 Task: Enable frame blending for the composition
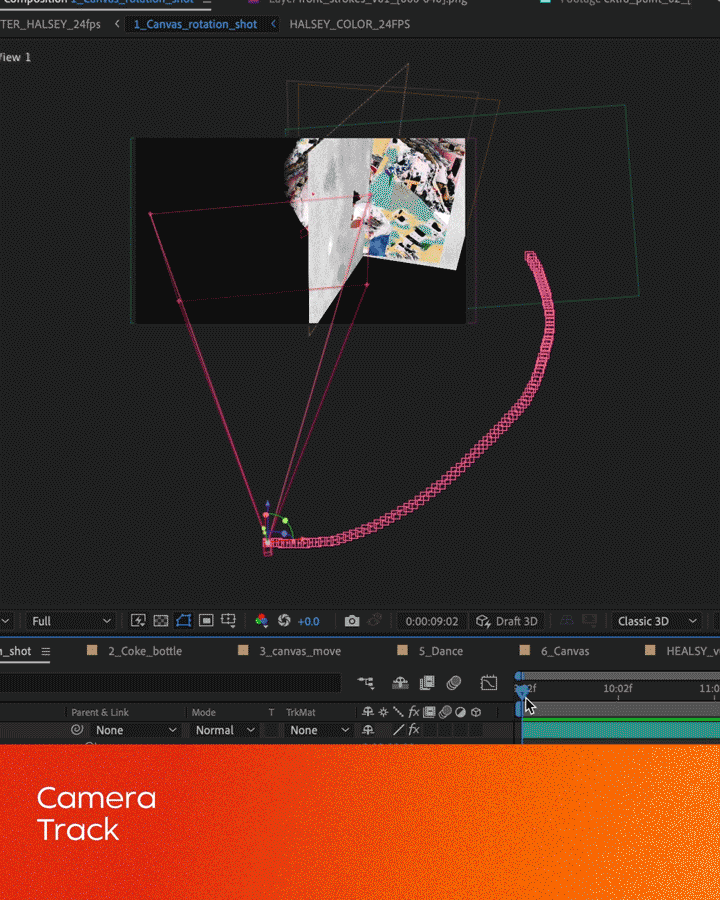[427, 683]
